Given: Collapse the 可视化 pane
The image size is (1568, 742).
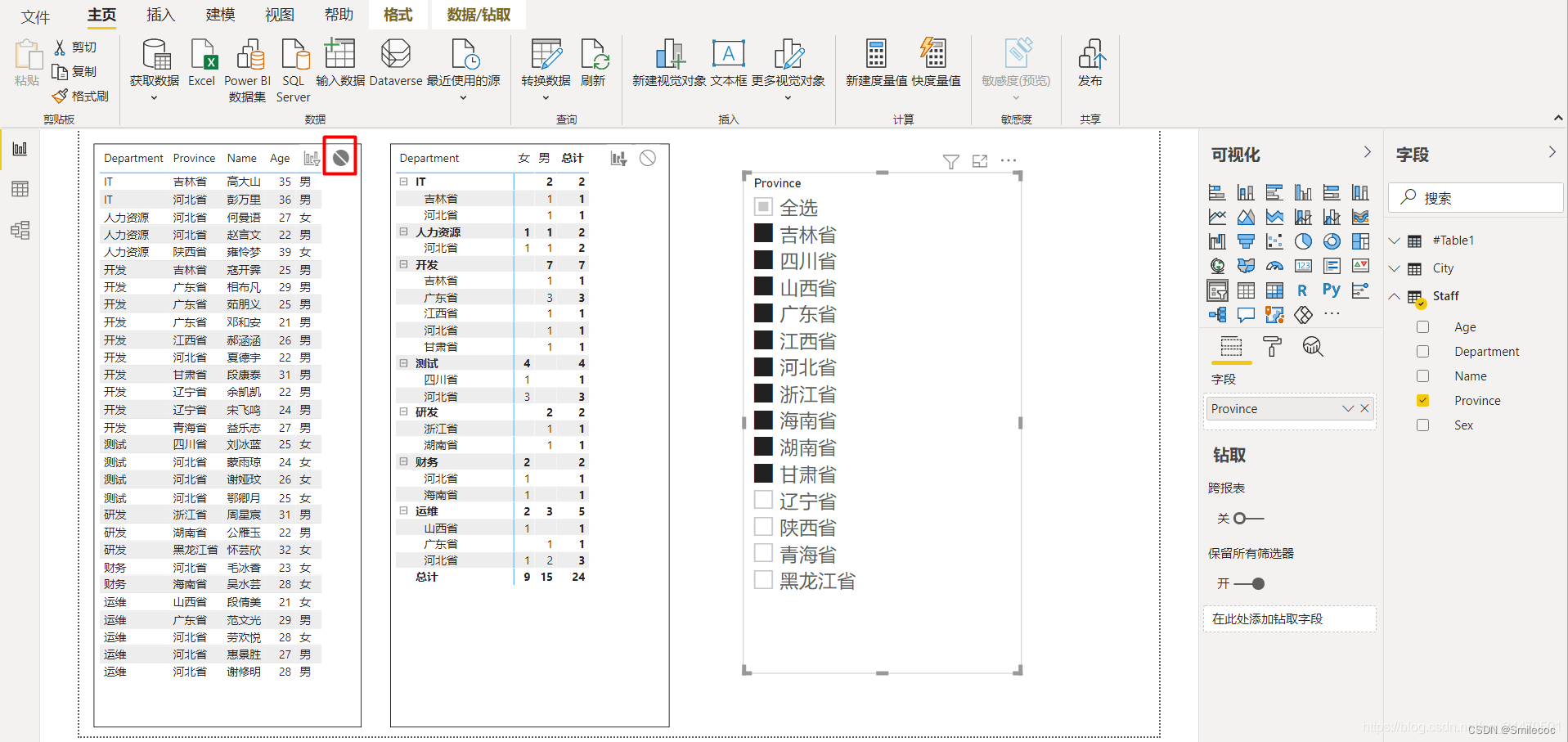Looking at the screenshot, I should [x=1367, y=152].
